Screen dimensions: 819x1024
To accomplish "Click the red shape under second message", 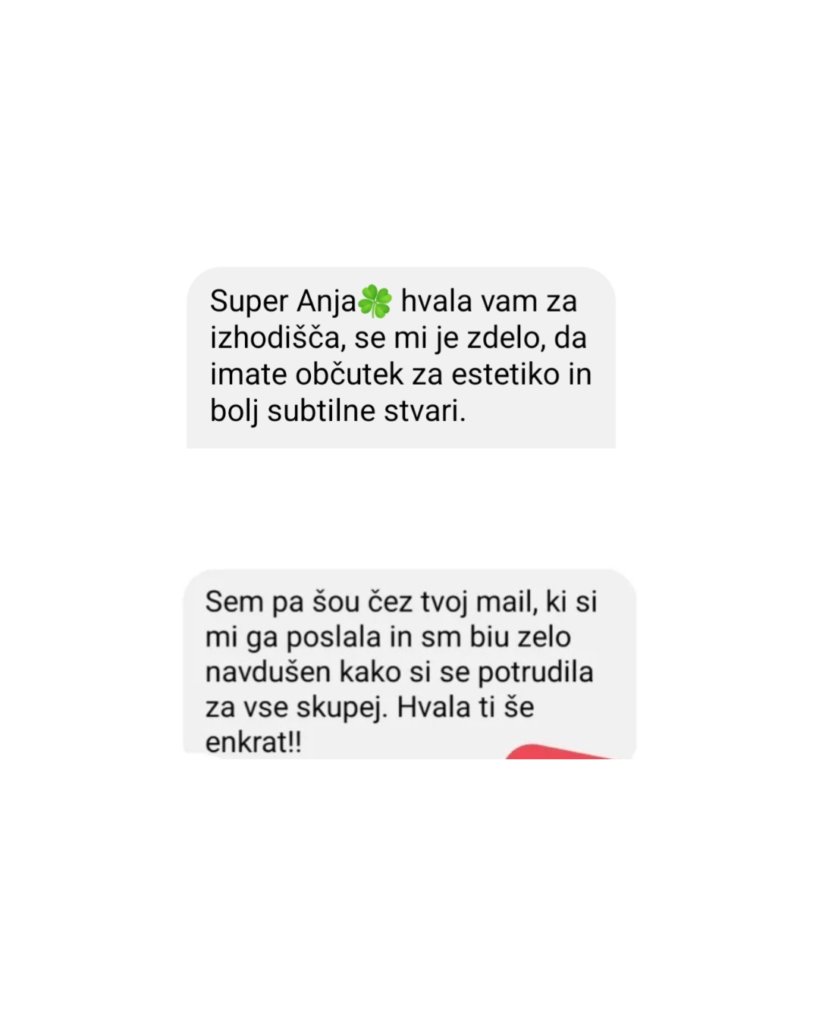I will point(560,752).
